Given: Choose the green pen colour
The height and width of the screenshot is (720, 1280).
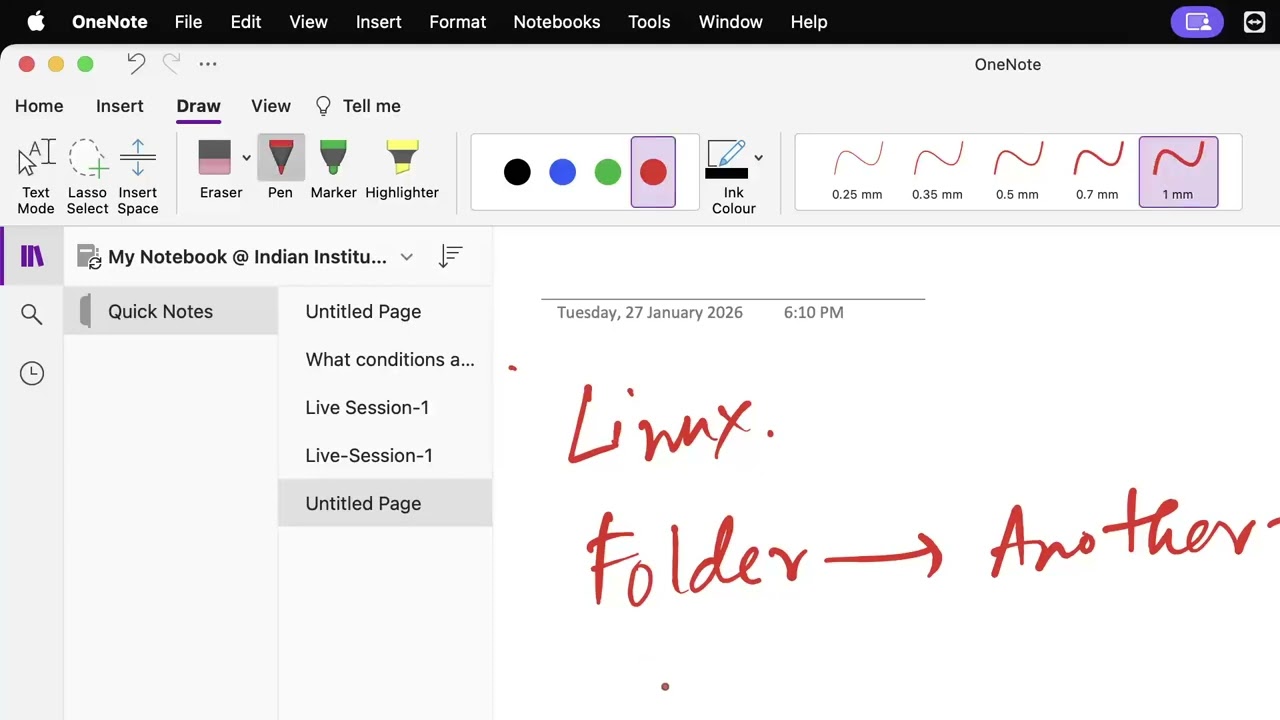Looking at the screenshot, I should (608, 172).
